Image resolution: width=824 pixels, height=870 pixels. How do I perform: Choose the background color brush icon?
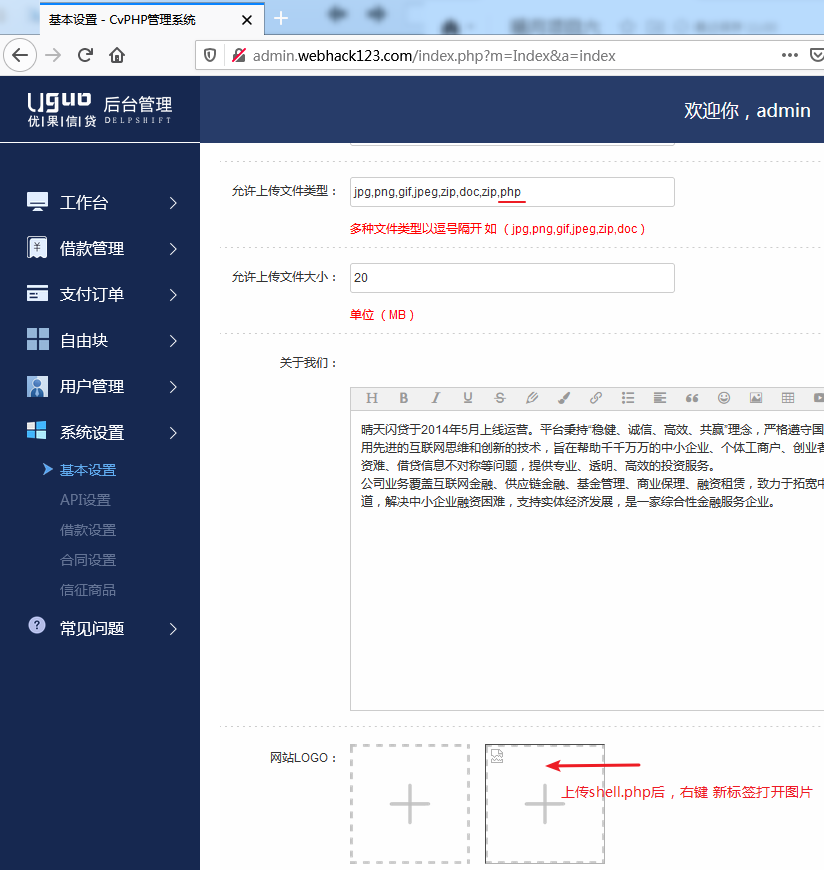tap(564, 398)
